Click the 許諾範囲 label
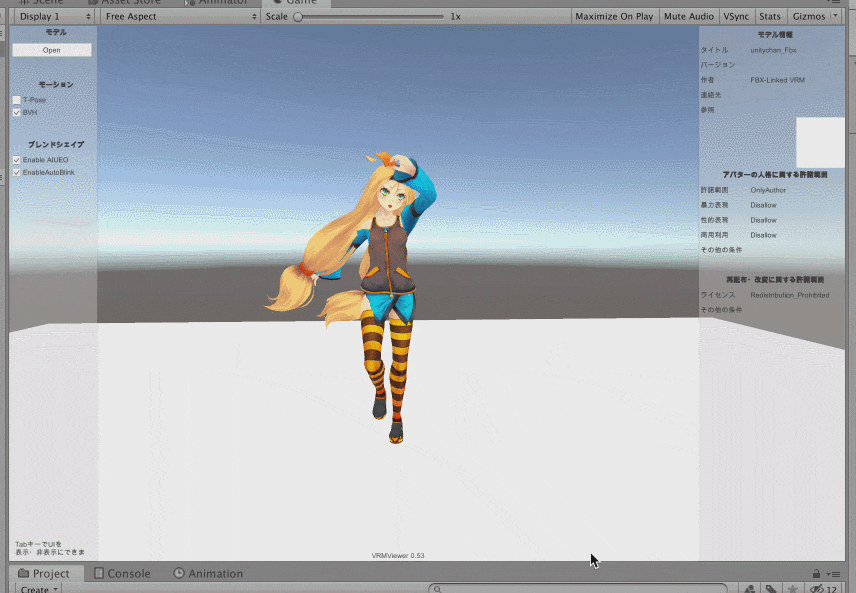This screenshot has width=856, height=593. pos(715,191)
